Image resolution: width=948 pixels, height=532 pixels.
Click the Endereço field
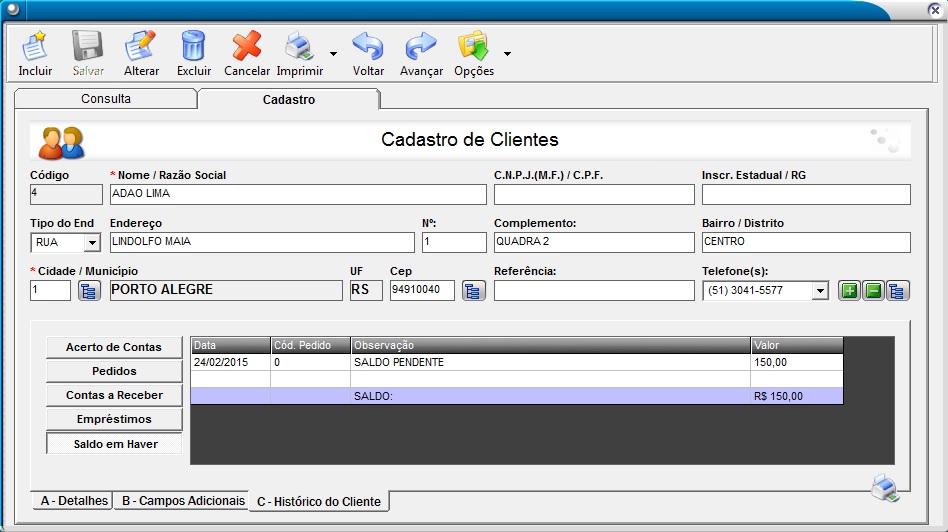(262, 242)
